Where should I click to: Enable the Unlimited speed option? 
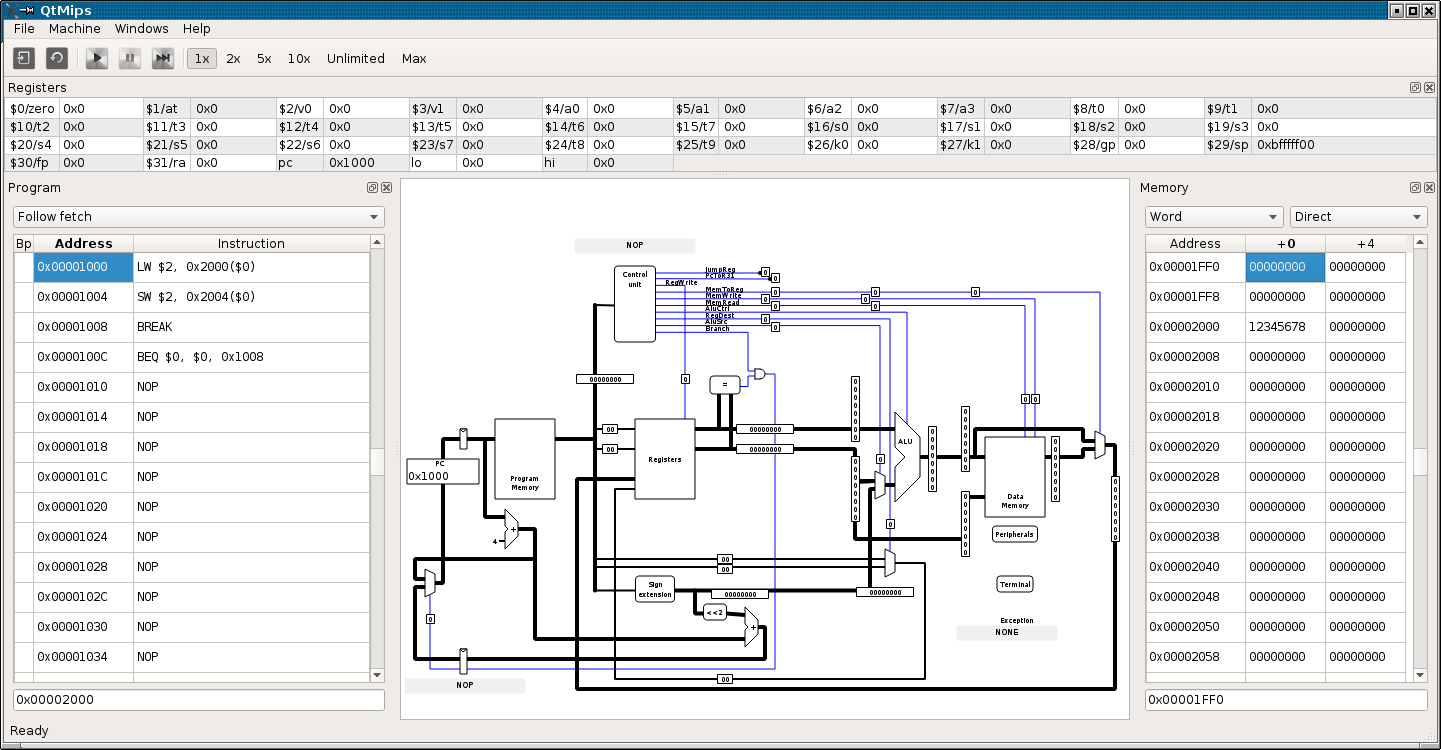tap(355, 59)
